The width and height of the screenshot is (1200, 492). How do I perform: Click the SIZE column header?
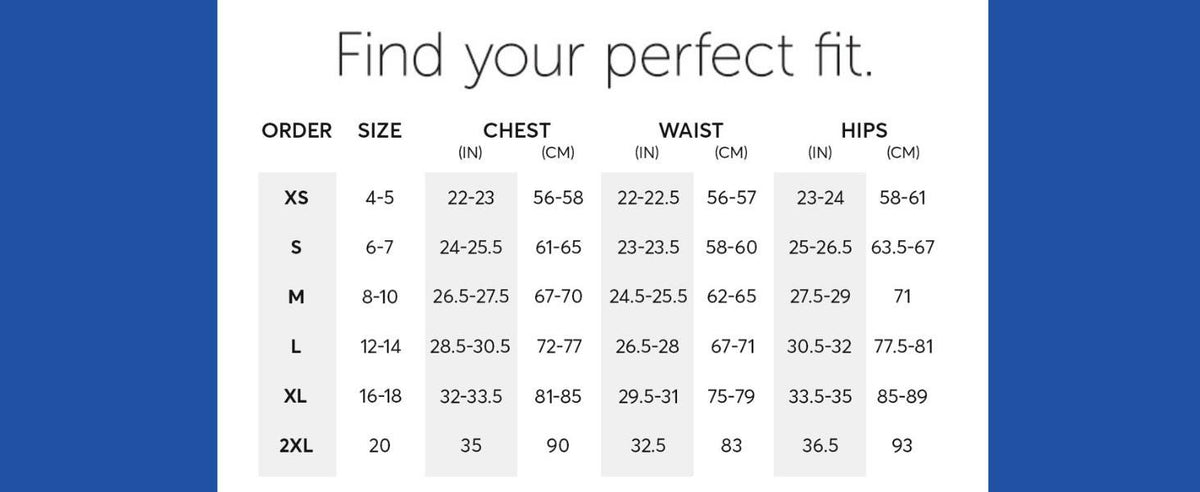coord(380,131)
